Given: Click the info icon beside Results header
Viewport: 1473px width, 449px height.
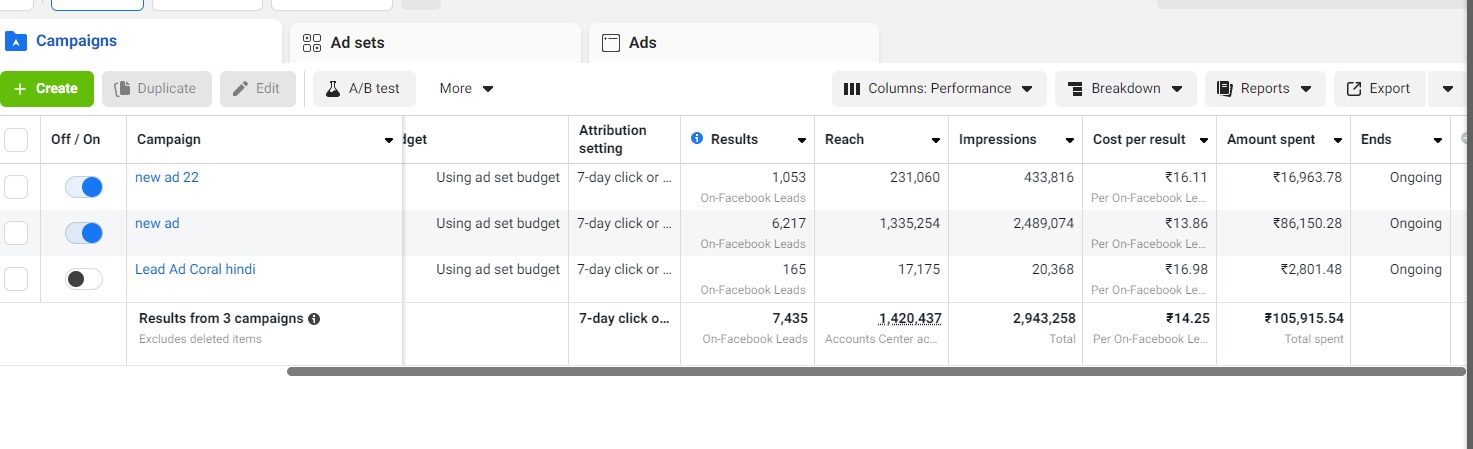Looking at the screenshot, I should (697, 139).
